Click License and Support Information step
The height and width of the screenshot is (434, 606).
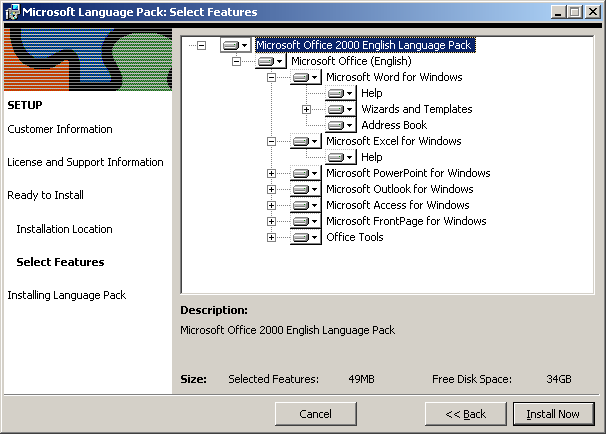click(85, 162)
